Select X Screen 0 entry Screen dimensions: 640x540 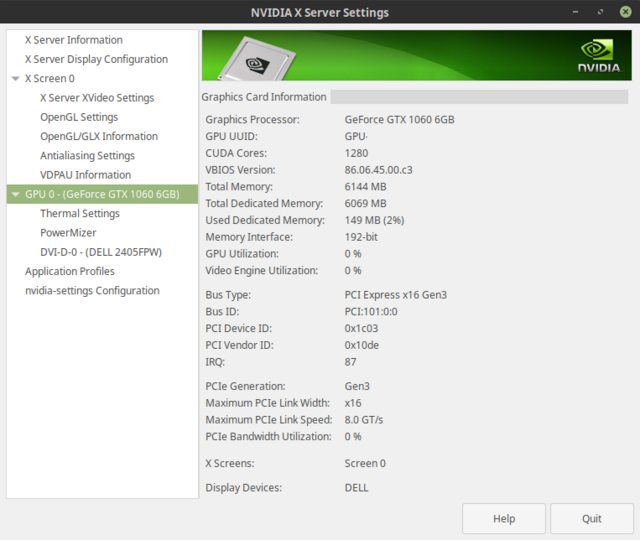pyautogui.click(x=50, y=78)
